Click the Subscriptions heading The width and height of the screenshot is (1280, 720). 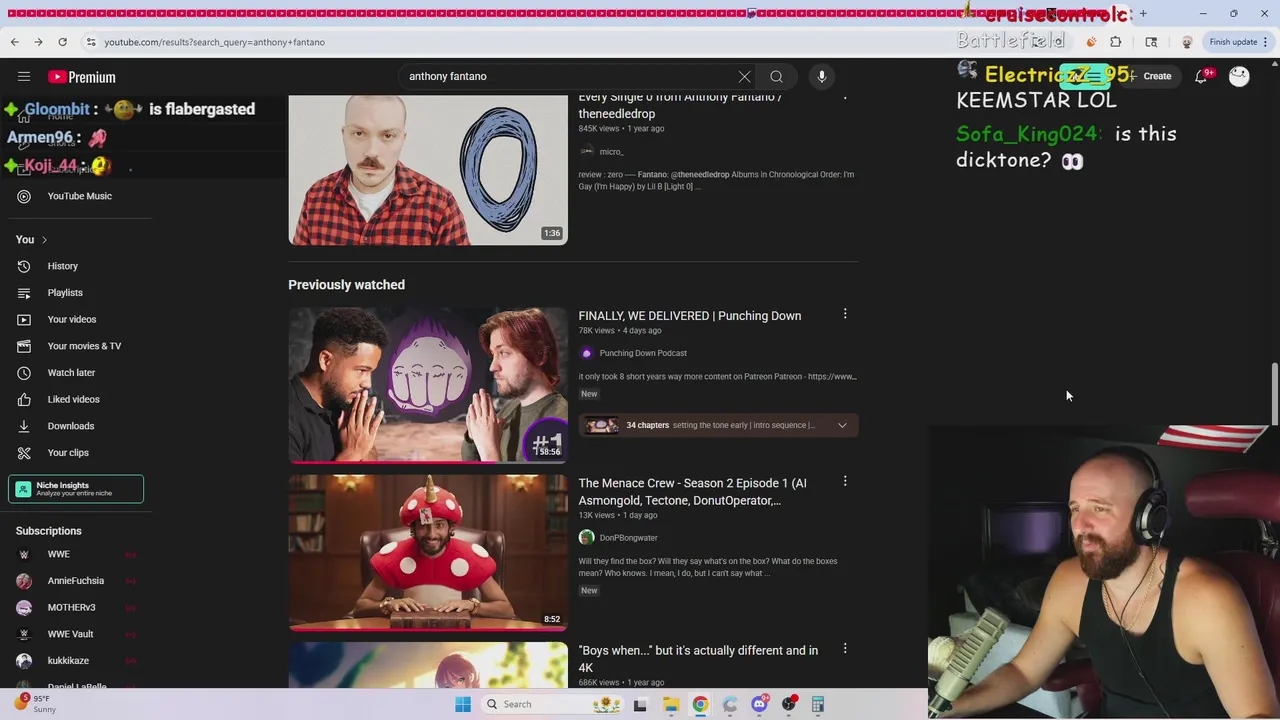coord(48,531)
